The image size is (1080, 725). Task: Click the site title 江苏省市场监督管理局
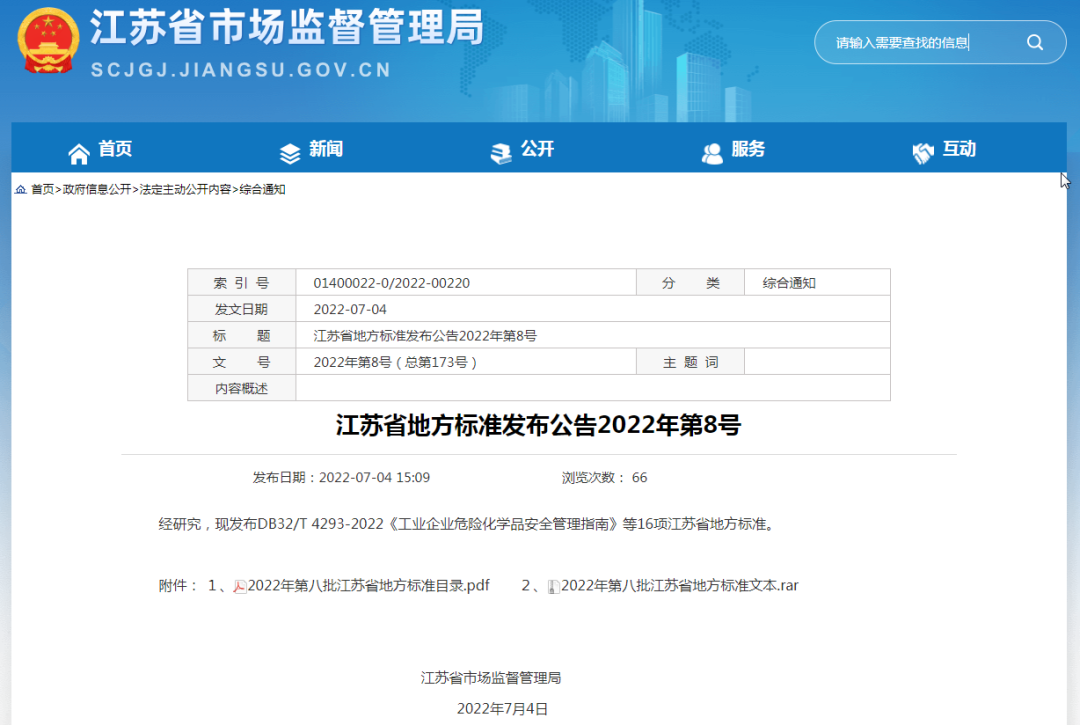tap(287, 28)
